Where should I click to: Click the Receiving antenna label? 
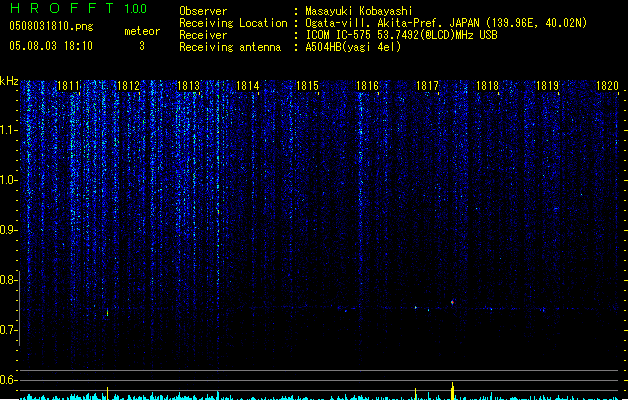(x=230, y=47)
